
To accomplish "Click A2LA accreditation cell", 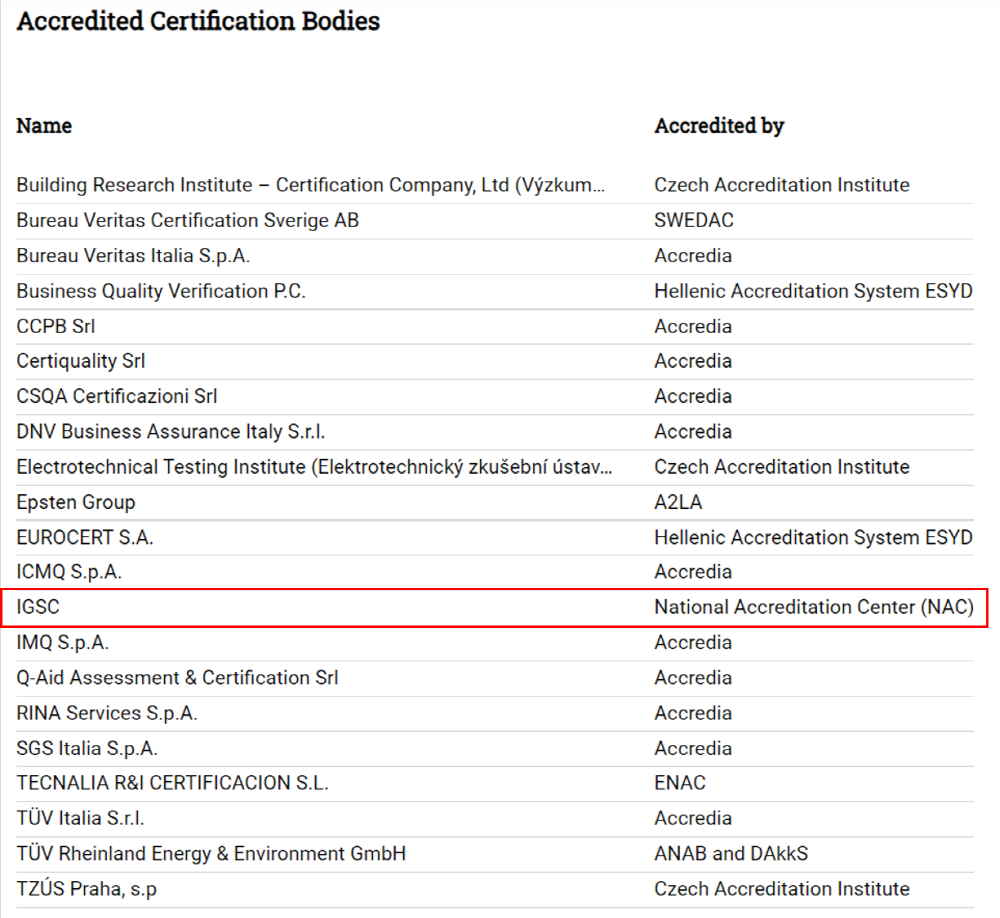I will click(x=678, y=503).
